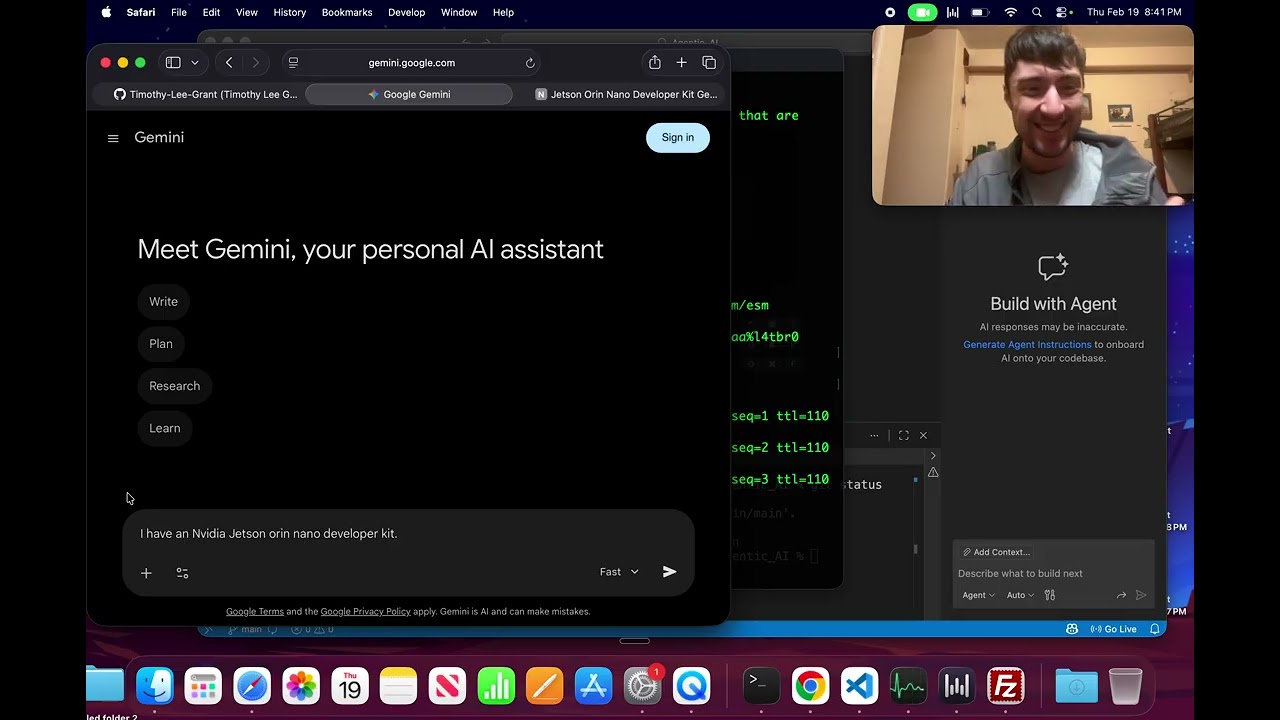Open the tools sliders icon in prompt box
Screen dimensions: 1280x720
pyautogui.click(x=182, y=573)
